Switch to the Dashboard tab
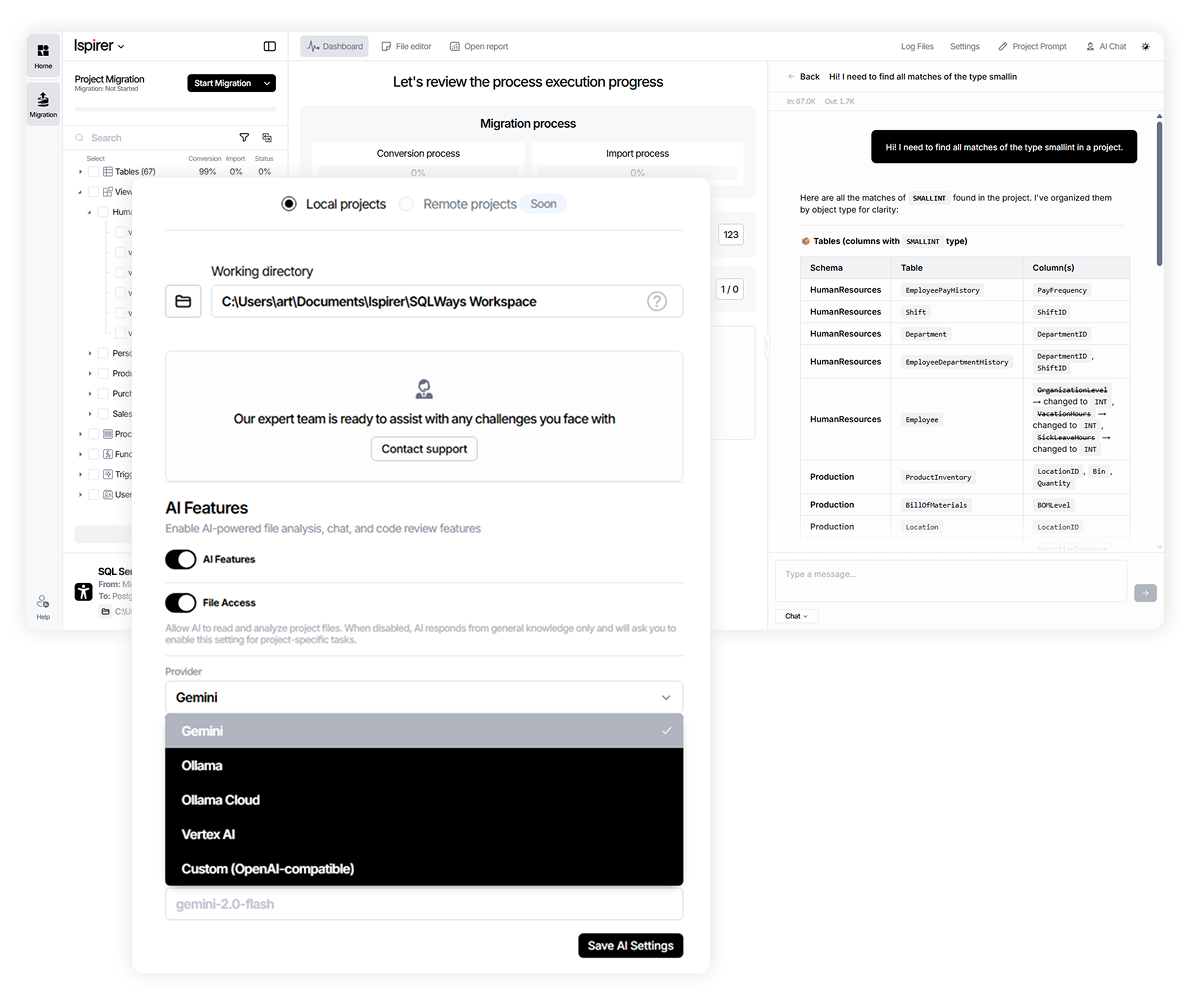 (x=334, y=46)
